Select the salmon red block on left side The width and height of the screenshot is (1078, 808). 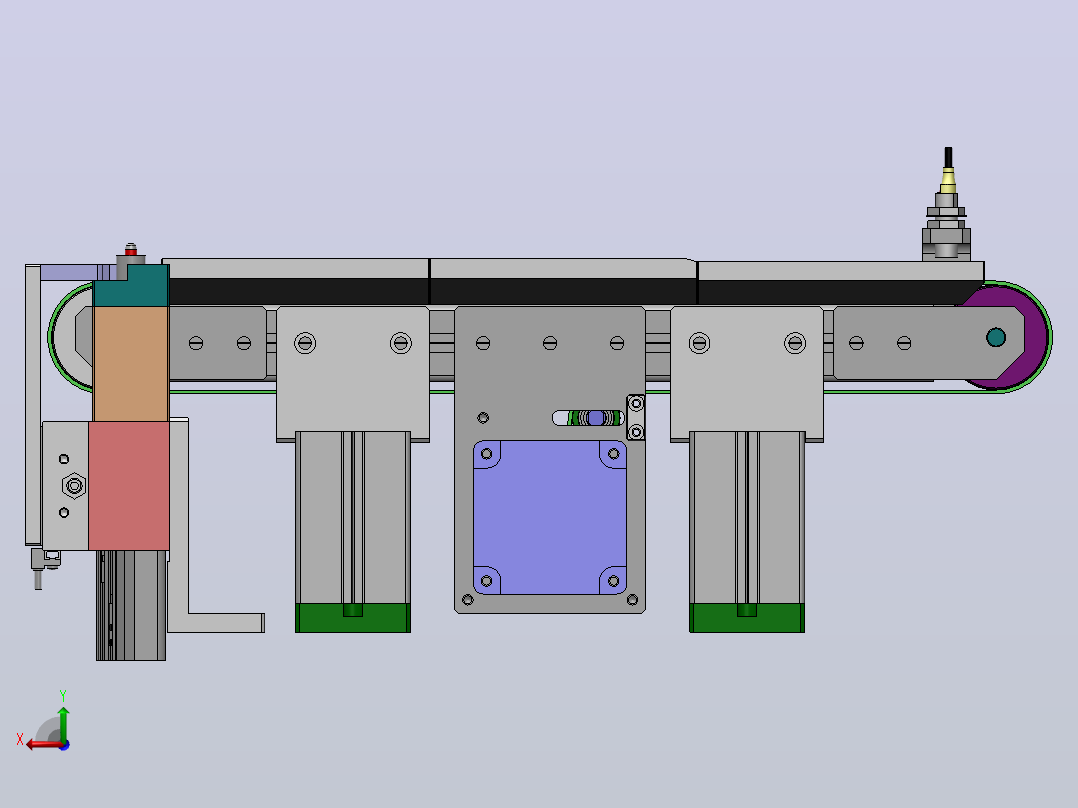tap(129, 485)
